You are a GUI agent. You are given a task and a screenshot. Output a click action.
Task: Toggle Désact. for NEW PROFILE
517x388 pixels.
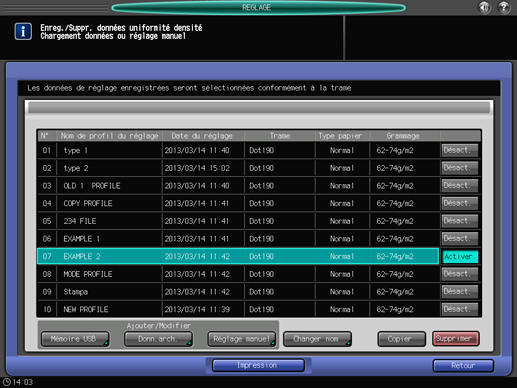[460, 309]
